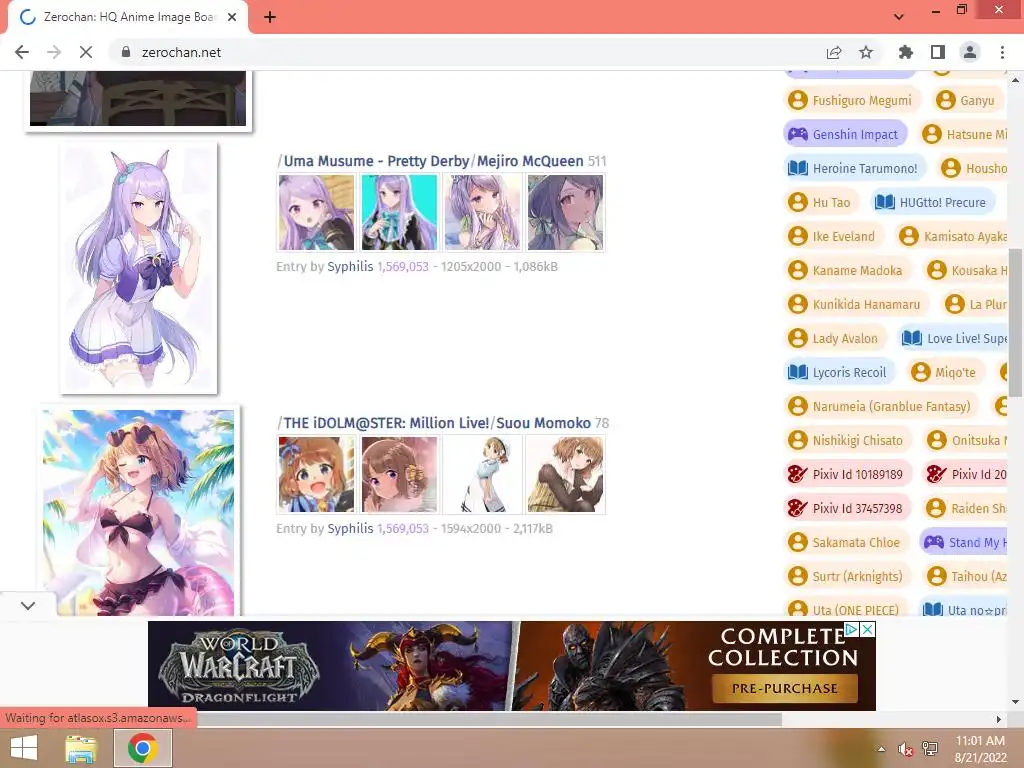Bookmark this page with star icon
Screen dimensions: 1024x768
pos(866,52)
